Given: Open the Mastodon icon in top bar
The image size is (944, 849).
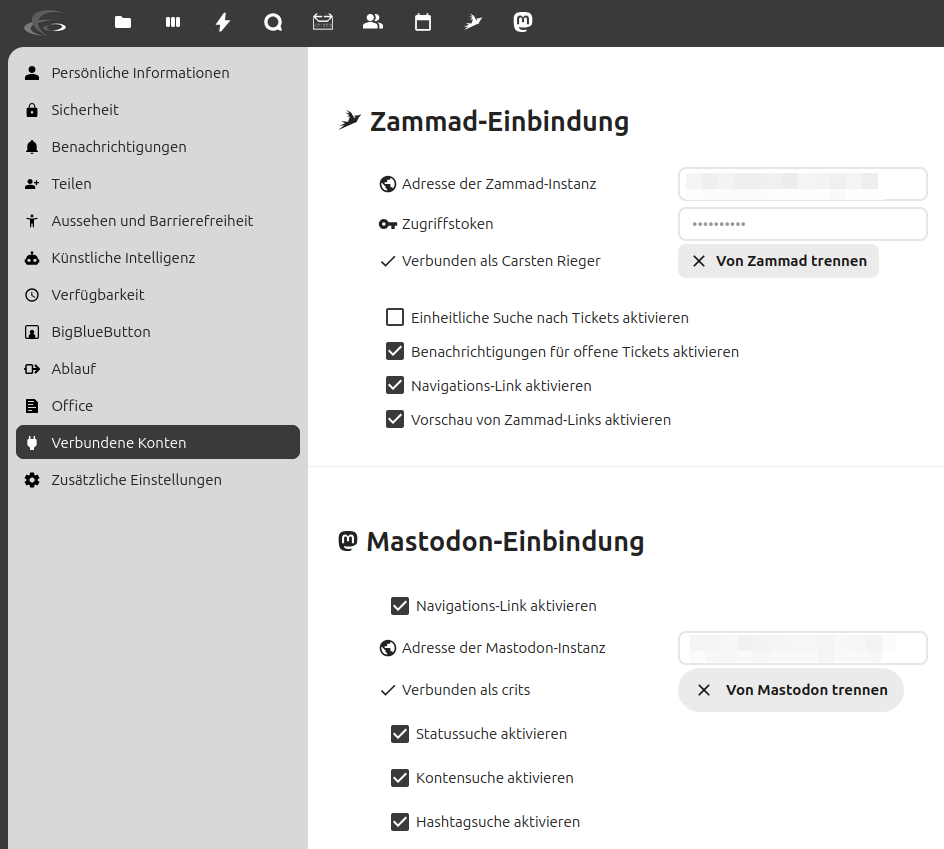Looking at the screenshot, I should tap(523, 23).
